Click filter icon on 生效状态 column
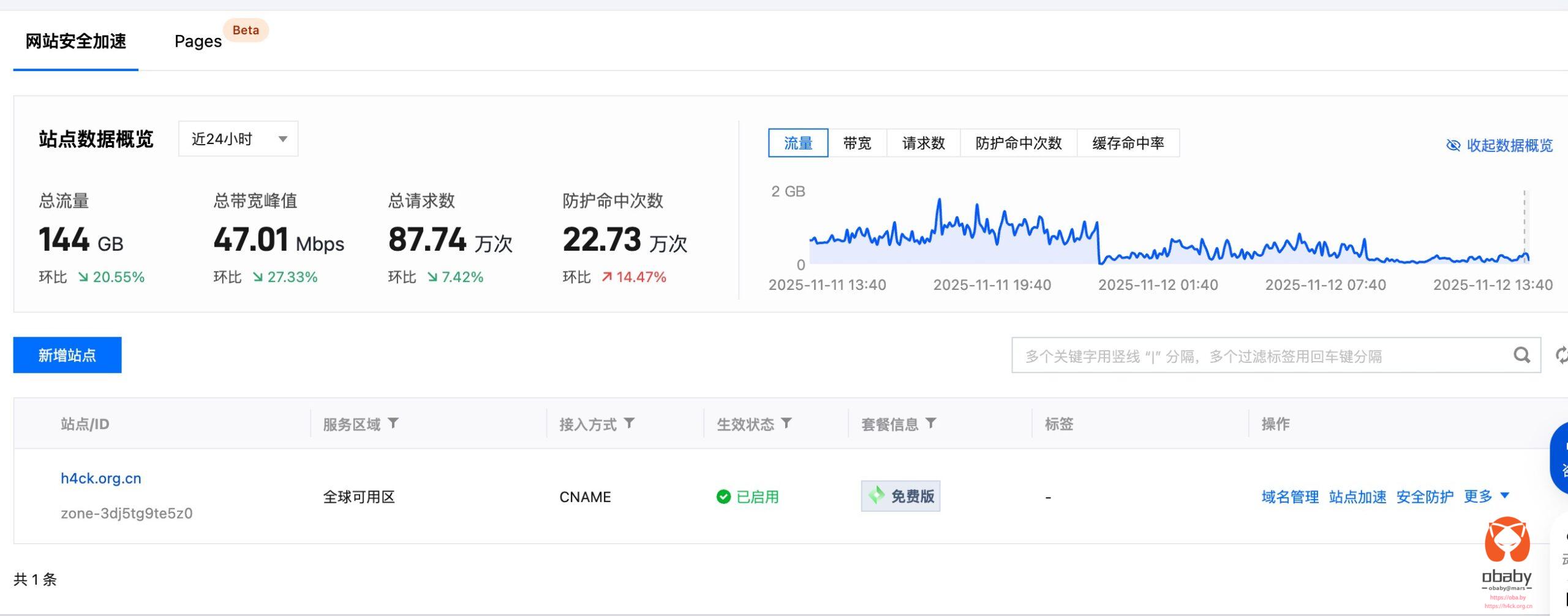The image size is (1568, 616). 787,423
